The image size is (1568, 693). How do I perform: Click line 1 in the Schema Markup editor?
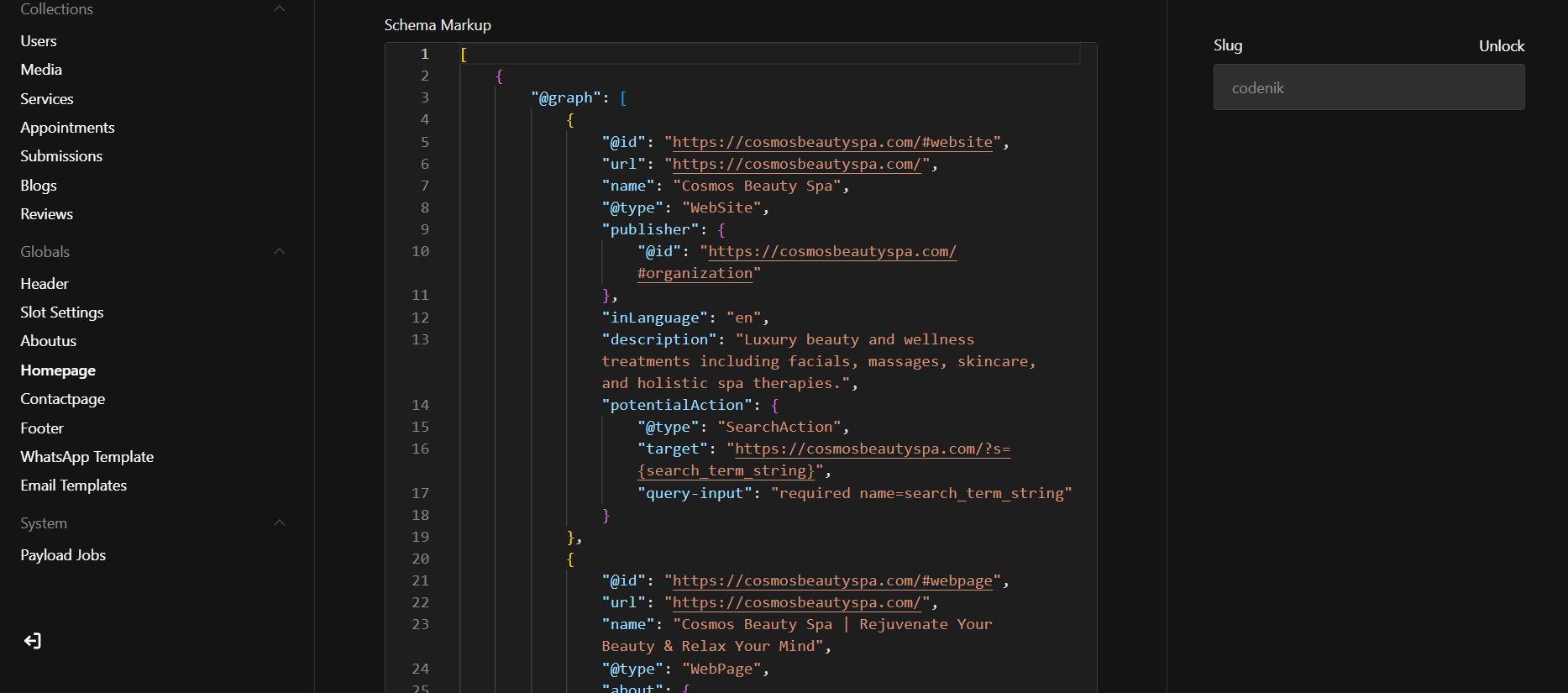(x=756, y=55)
